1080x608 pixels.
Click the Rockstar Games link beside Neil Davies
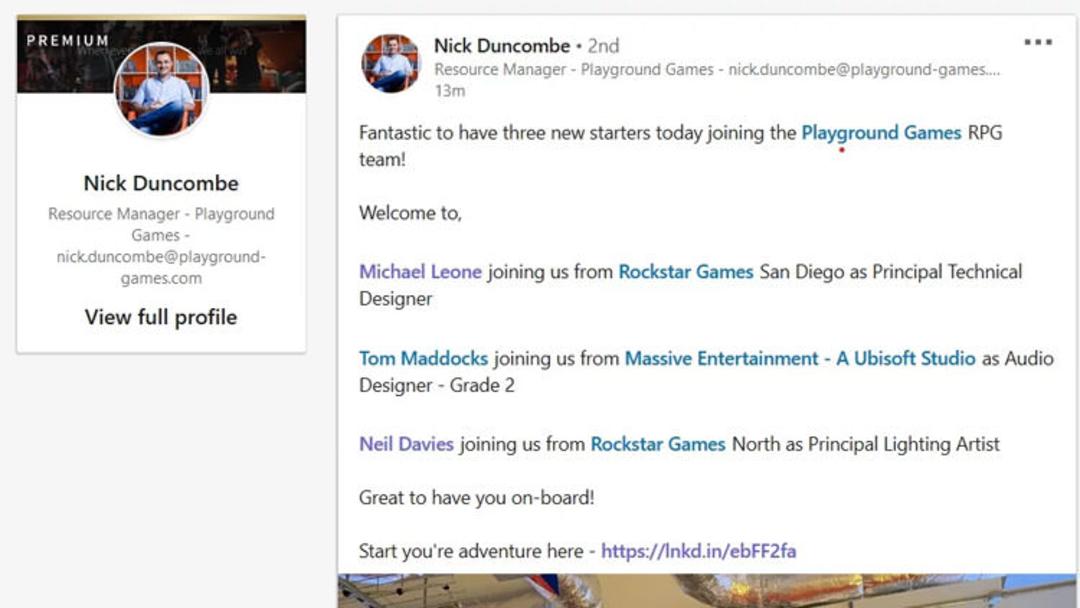tap(658, 444)
